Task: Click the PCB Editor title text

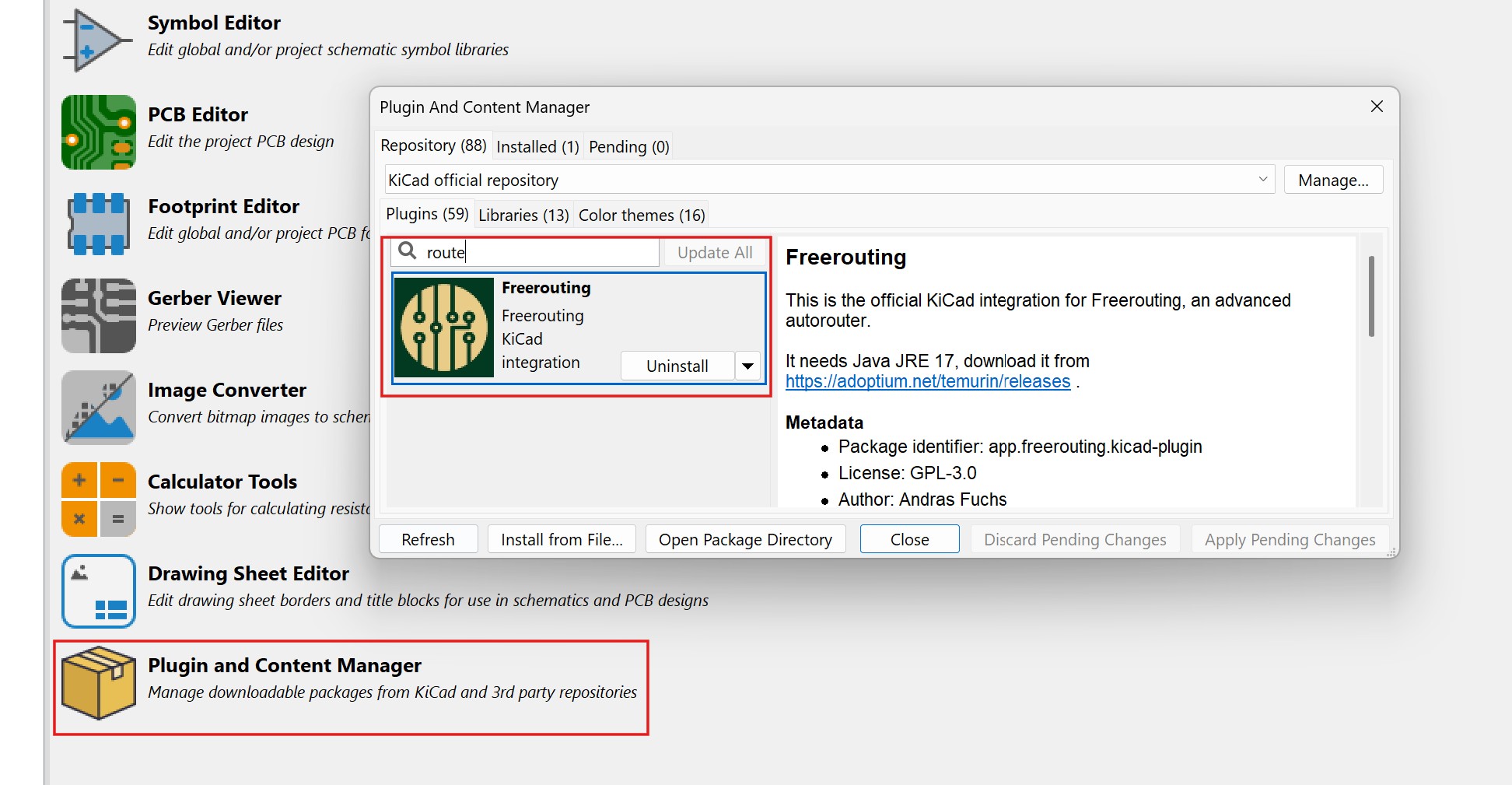Action: pos(198,114)
